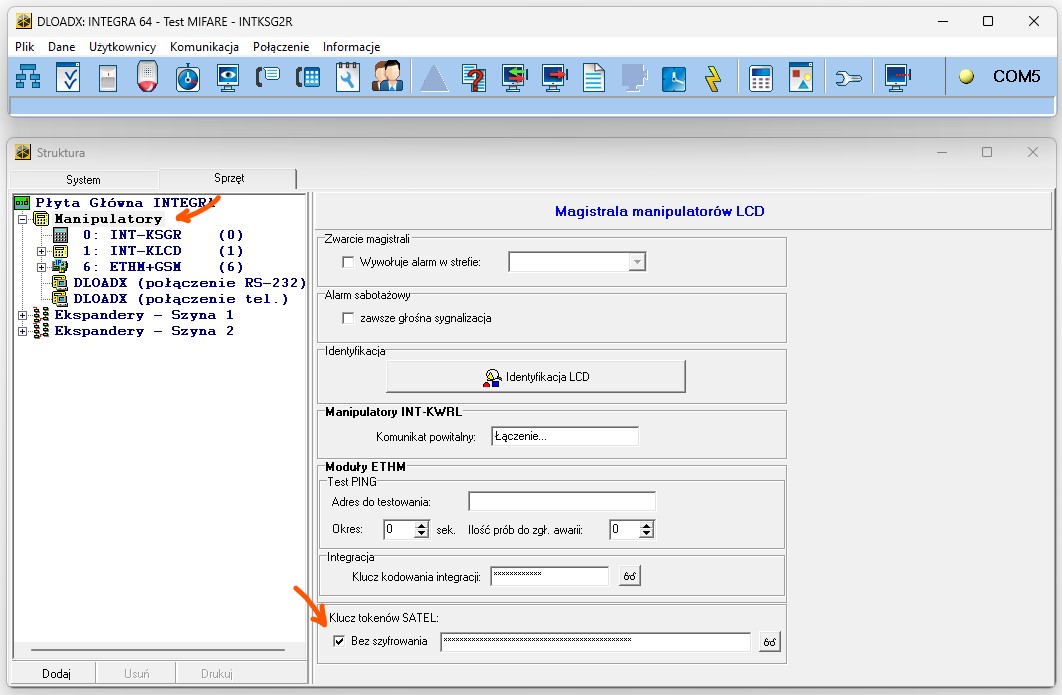The image size is (1062, 695).
Task: Collapse the Manipulatory tree node
Action: pyautogui.click(x=22, y=219)
